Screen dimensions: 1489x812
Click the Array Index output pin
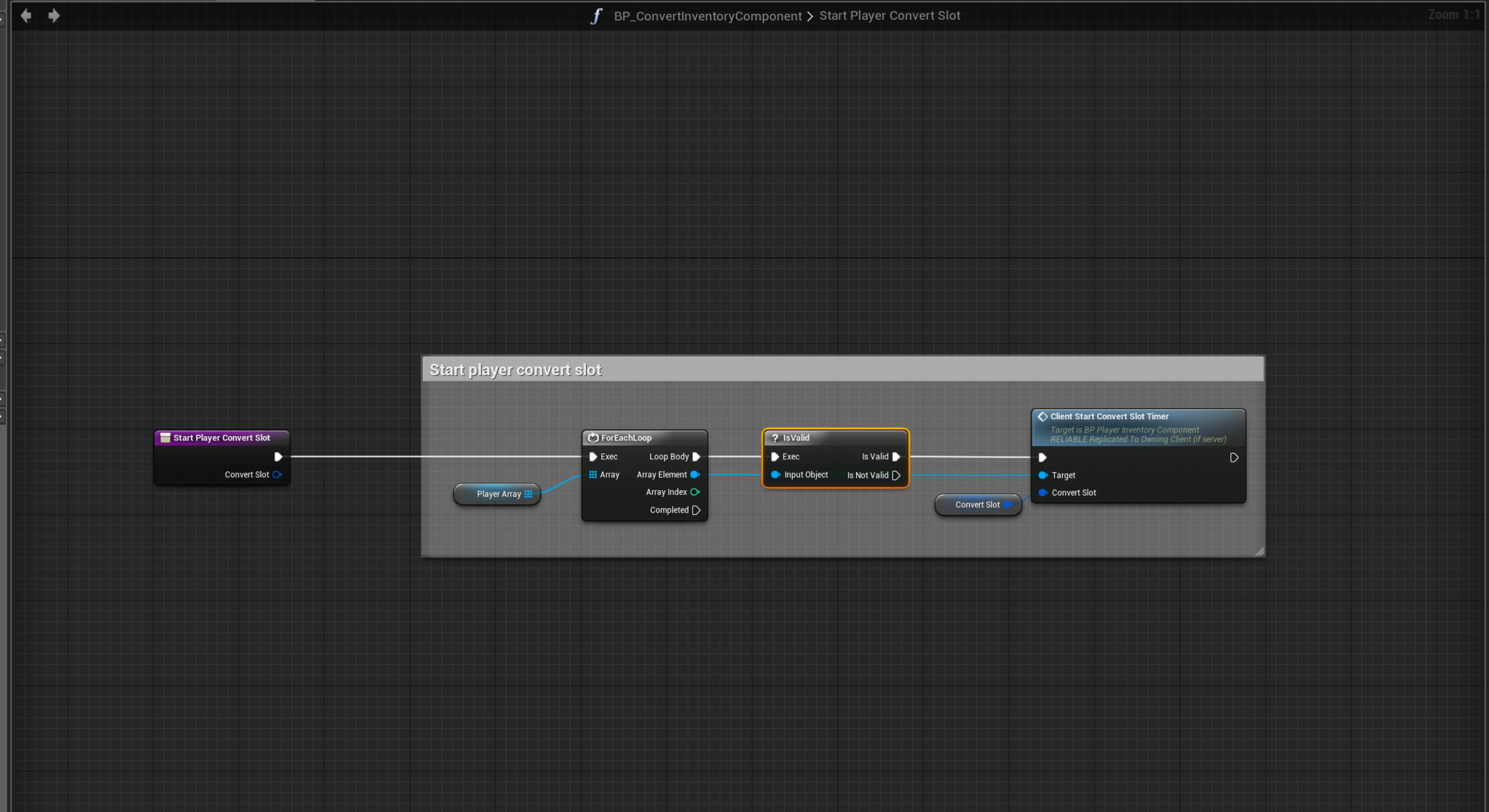tap(695, 492)
